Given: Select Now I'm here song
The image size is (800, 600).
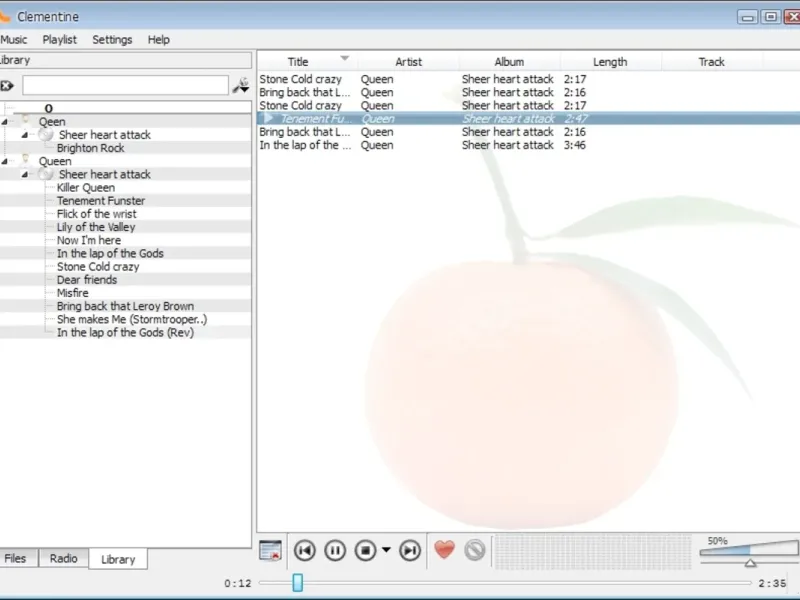Looking at the screenshot, I should [89, 240].
